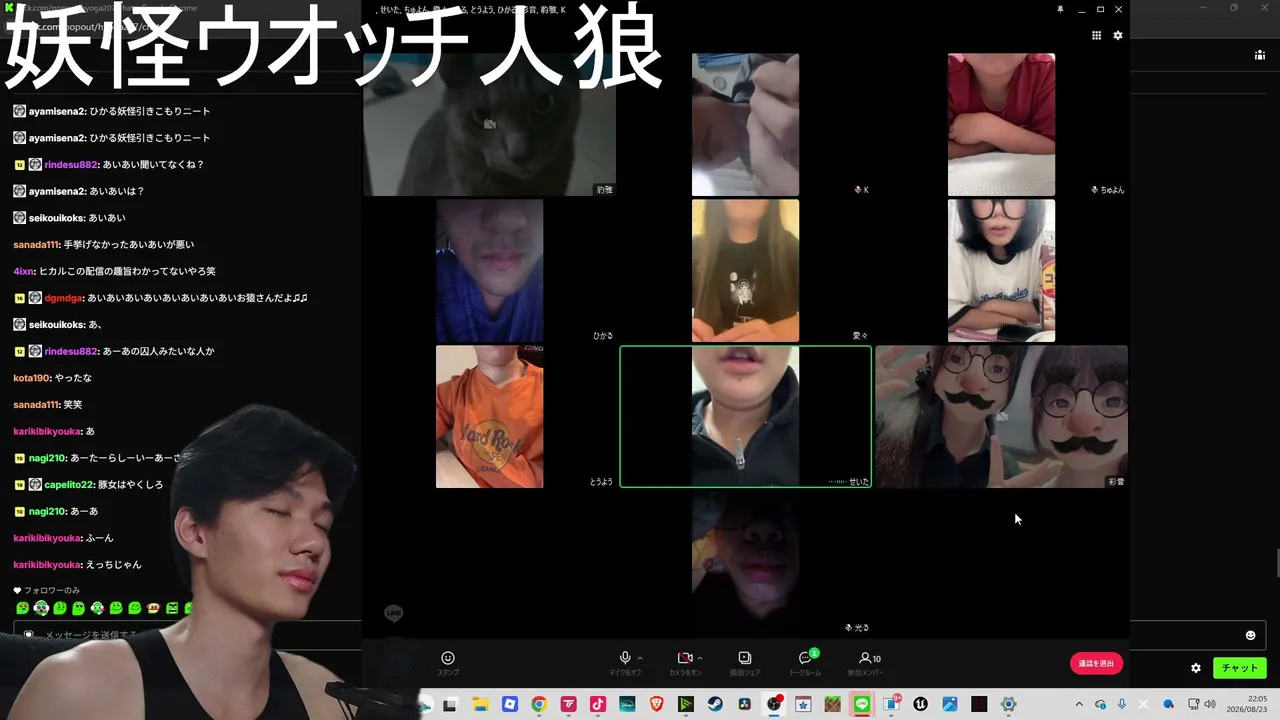
Task: Show hidden system tray icons
Action: (x=1079, y=704)
